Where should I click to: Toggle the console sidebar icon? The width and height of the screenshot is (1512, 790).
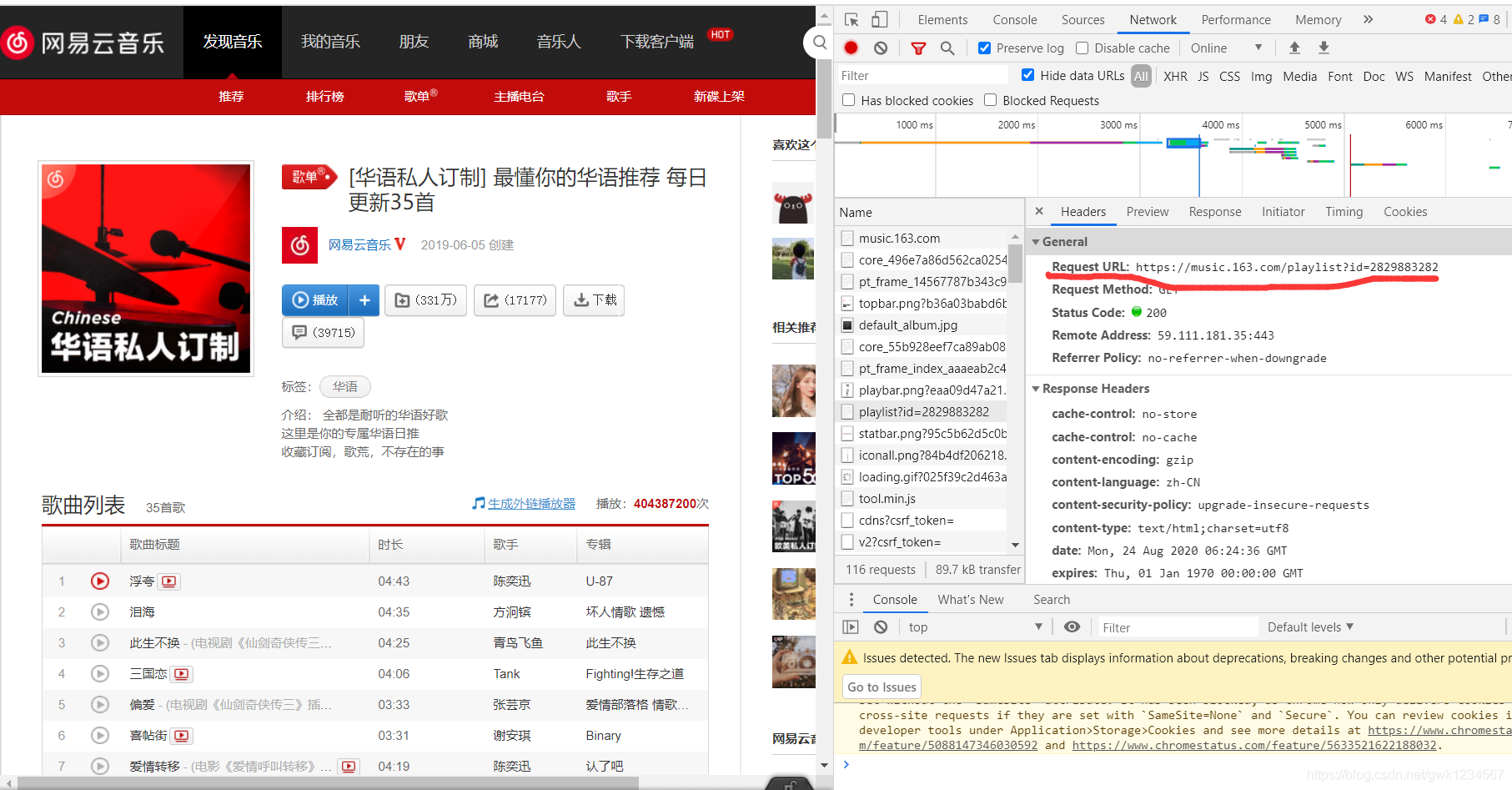pos(851,626)
